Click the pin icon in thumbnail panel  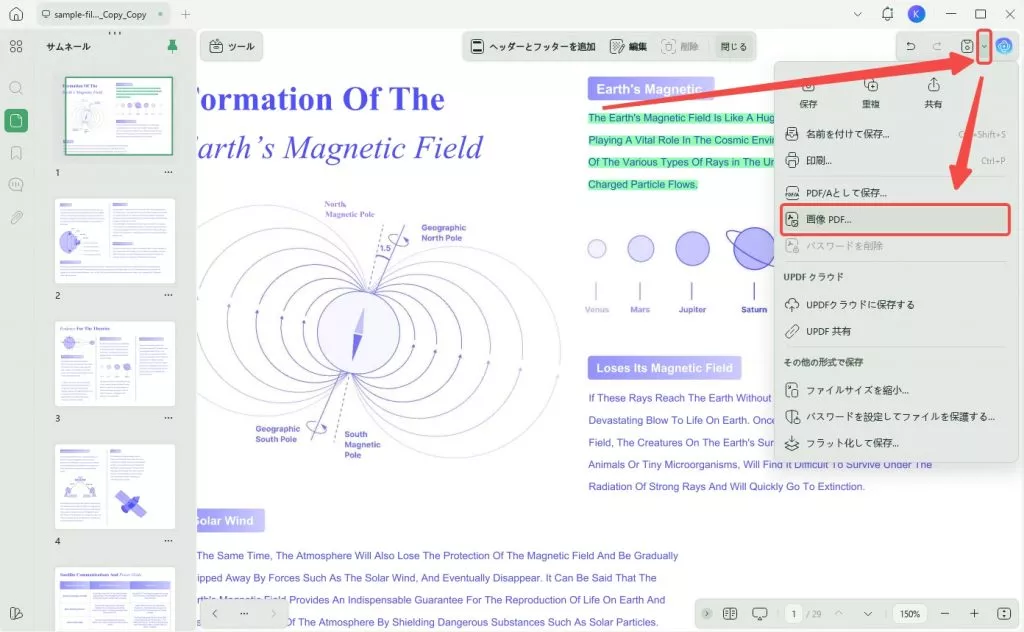pyautogui.click(x=172, y=46)
